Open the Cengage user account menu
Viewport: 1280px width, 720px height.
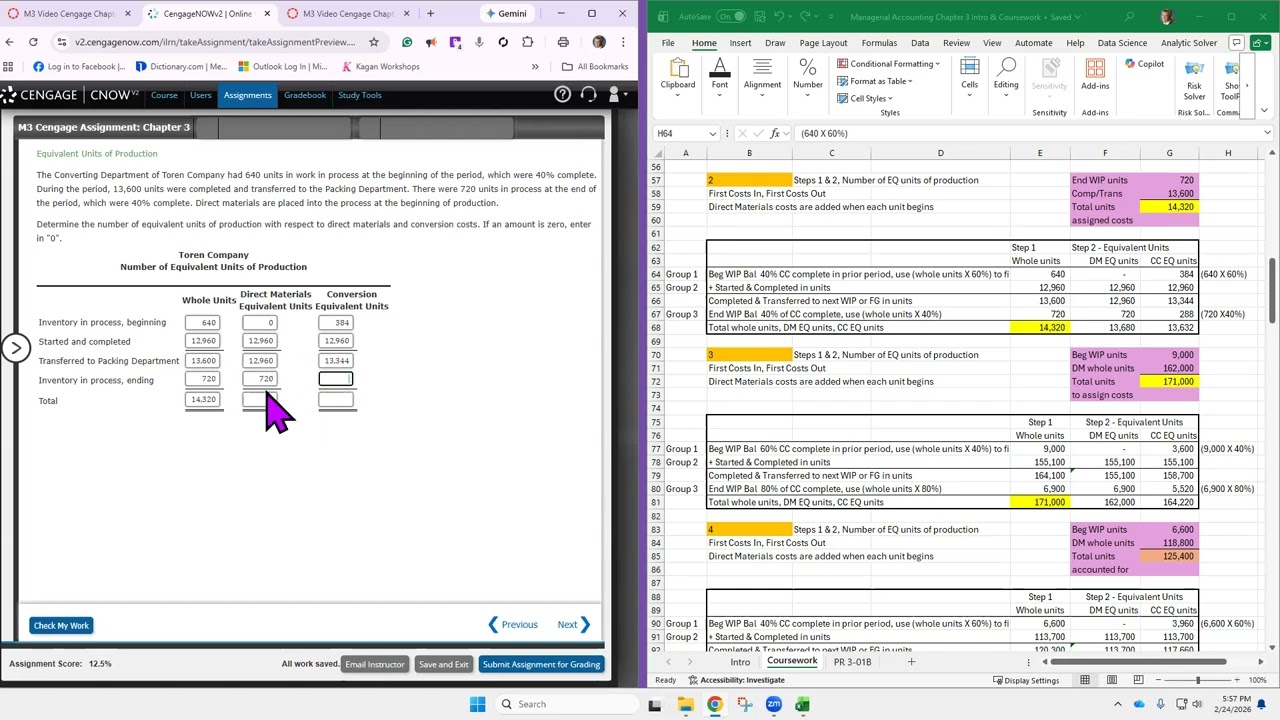coord(617,95)
